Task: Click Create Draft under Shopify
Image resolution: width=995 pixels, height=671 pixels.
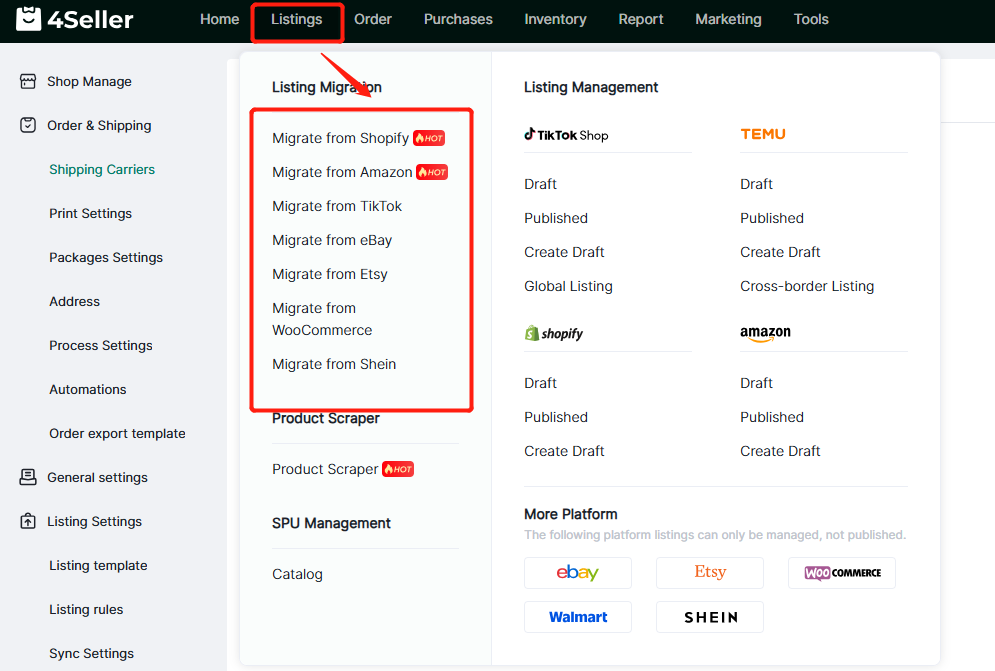Action: tap(564, 451)
